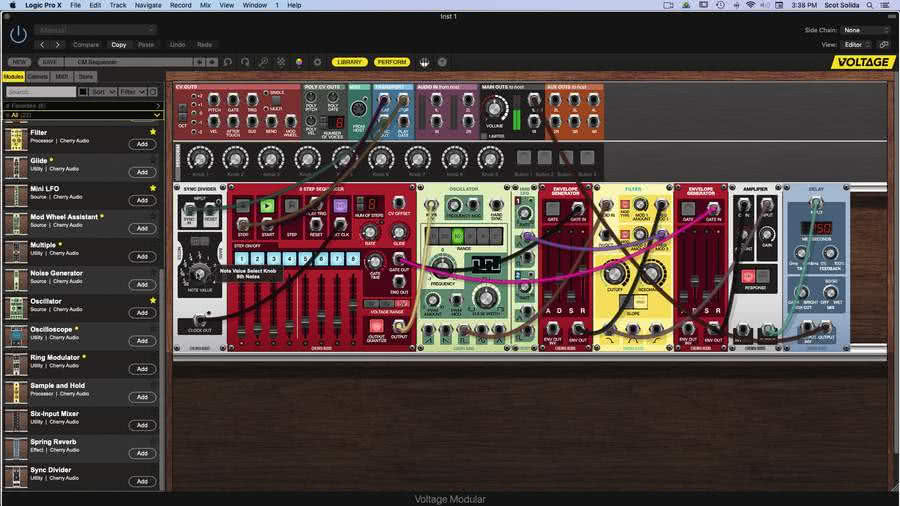Screen dimensions: 900x506
Task: Collapse the All modules category
Action: 83,115
